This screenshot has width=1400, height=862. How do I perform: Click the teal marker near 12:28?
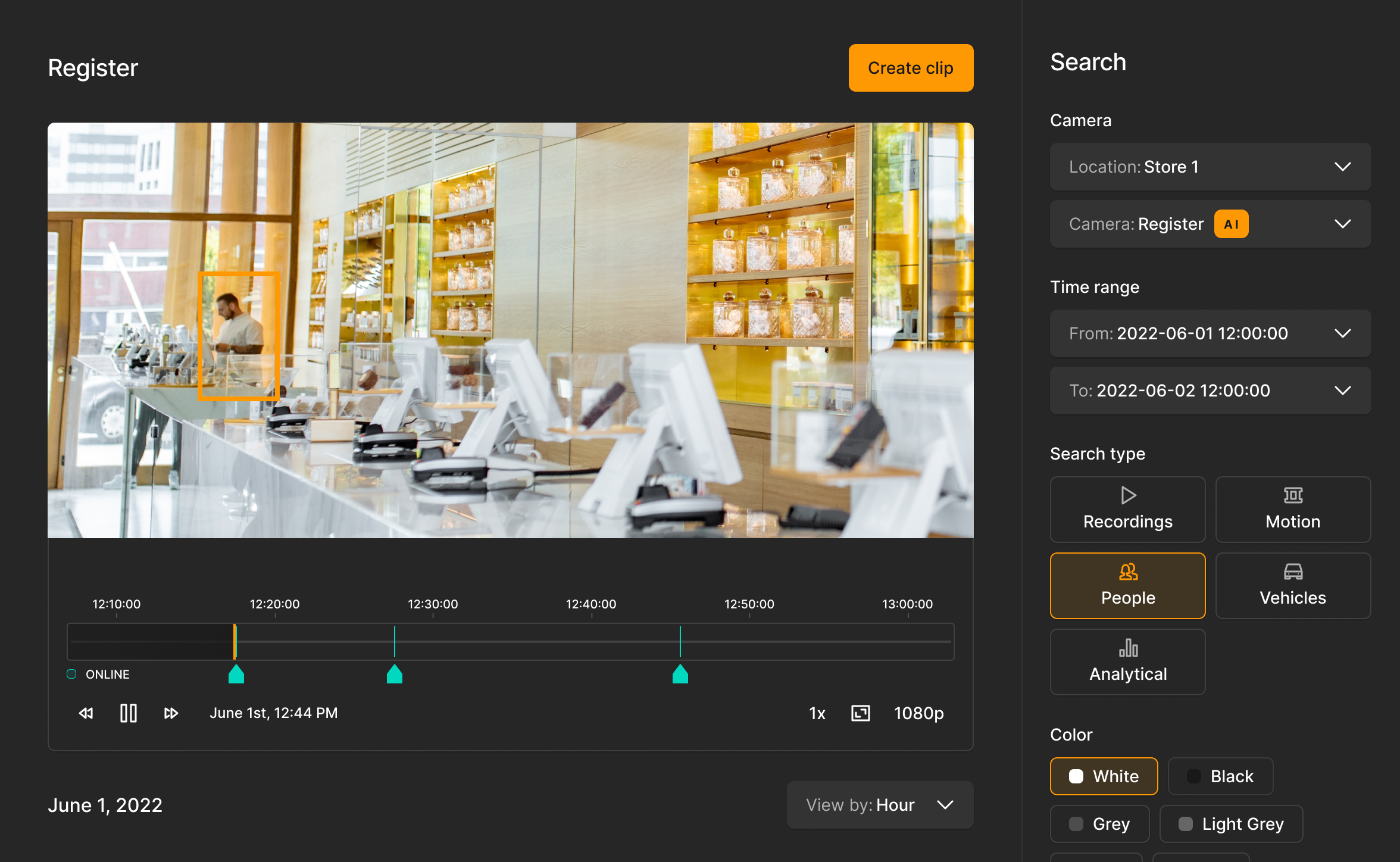pos(395,674)
